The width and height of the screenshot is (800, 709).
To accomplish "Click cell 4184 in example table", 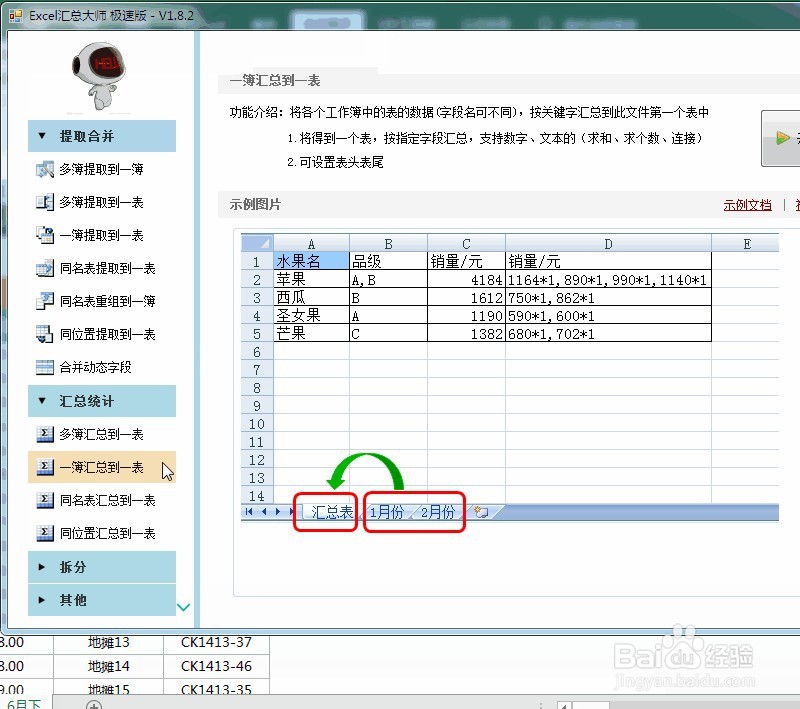I will coord(466,280).
